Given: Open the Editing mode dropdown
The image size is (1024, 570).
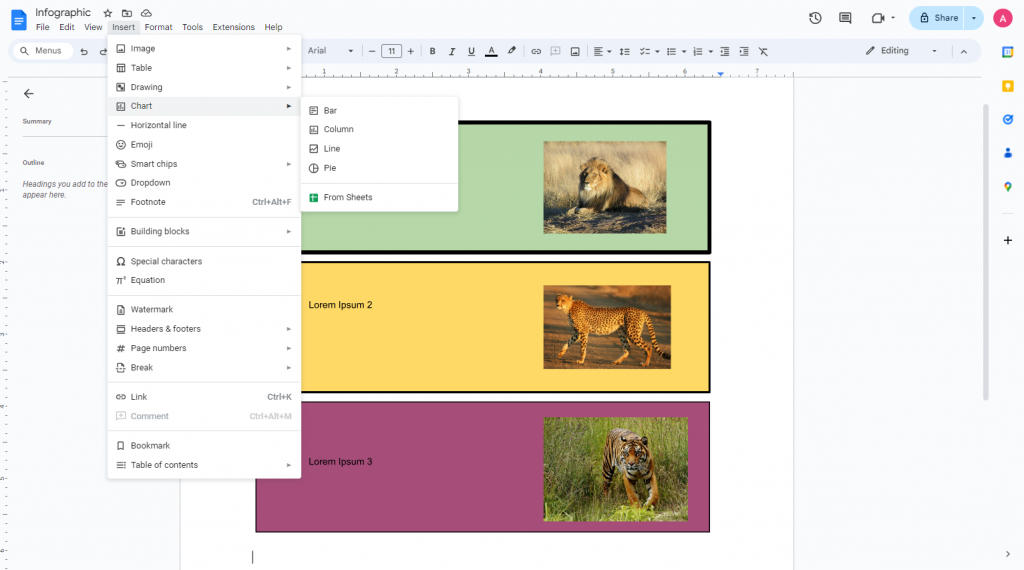Looking at the screenshot, I should tap(901, 51).
